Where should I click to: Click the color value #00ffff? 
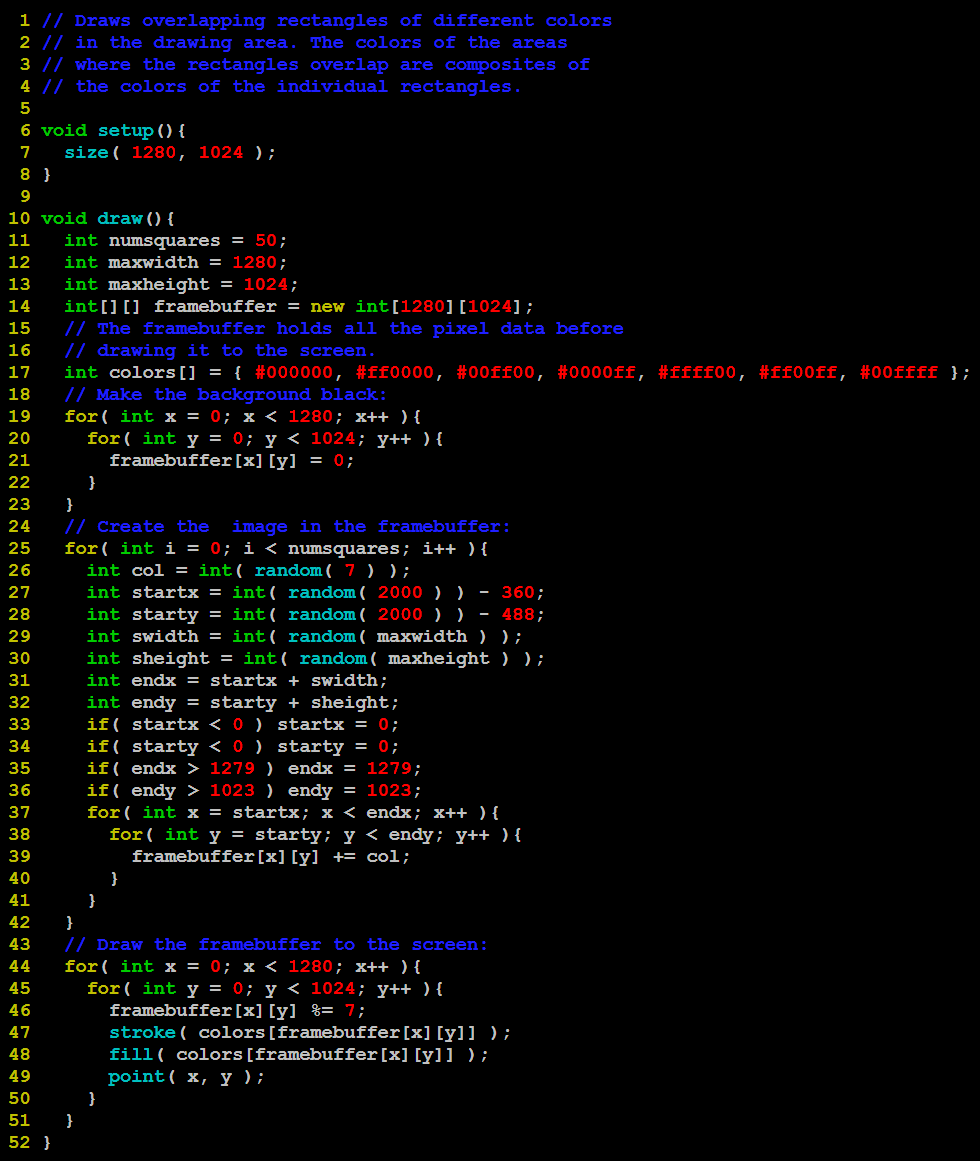pos(898,372)
